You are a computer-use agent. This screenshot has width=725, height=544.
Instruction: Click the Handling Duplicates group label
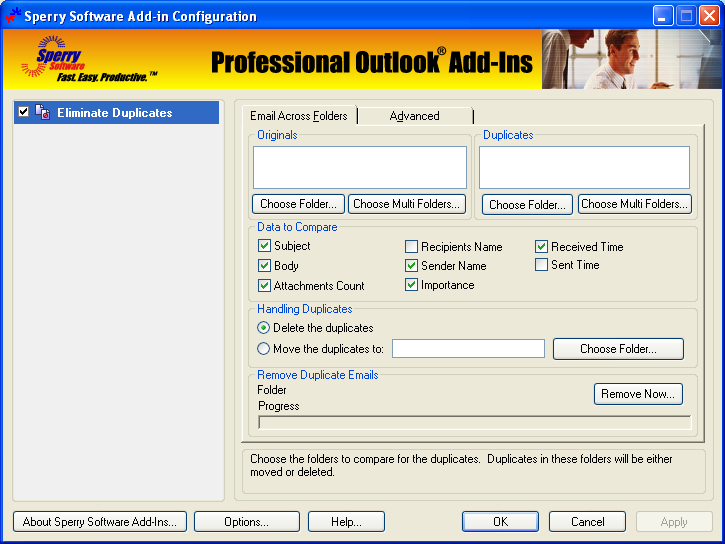(305, 309)
